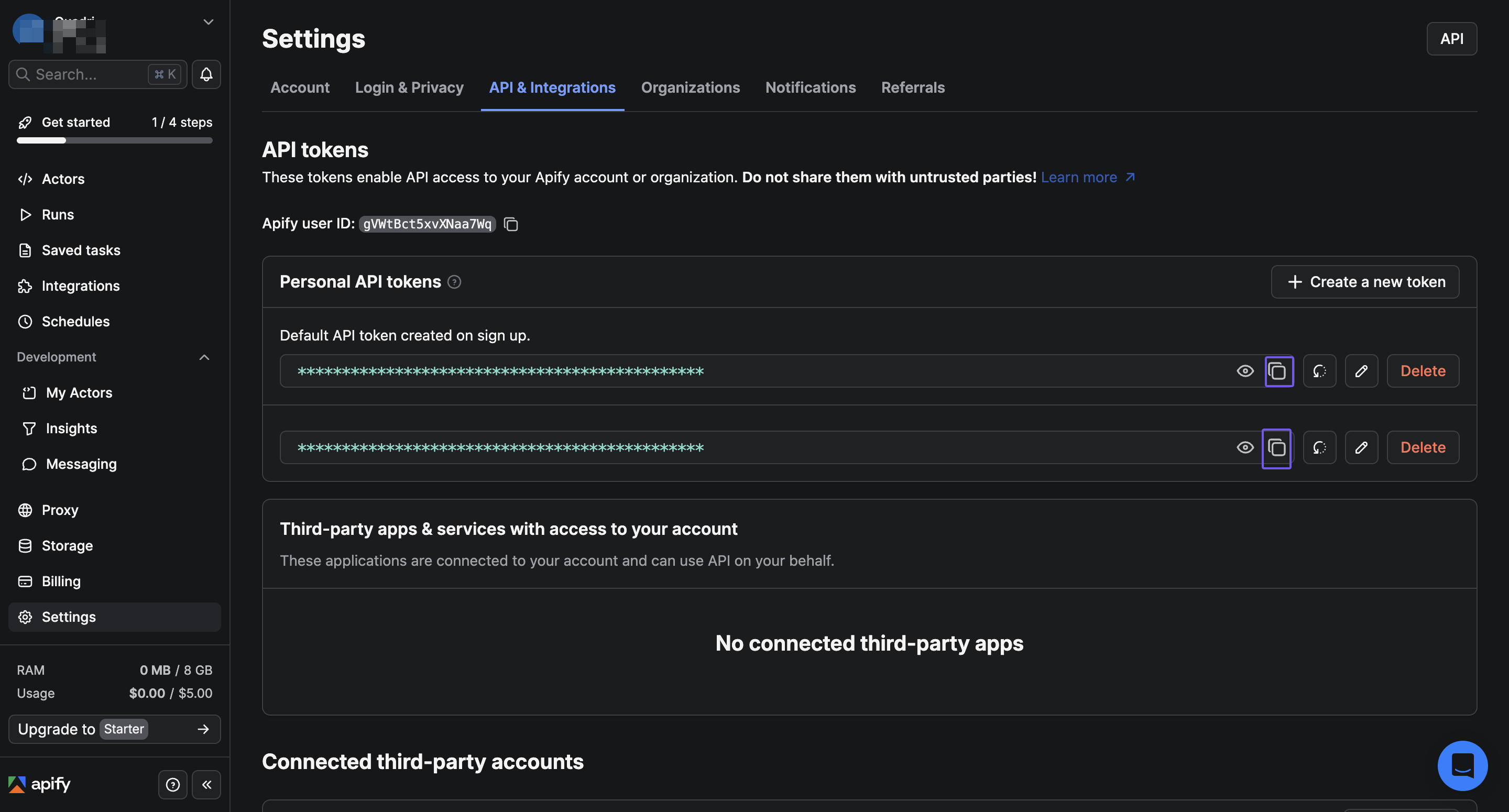Collapse the sidebar with double-chevron button
Screen dimensions: 1509x812
point(206,784)
